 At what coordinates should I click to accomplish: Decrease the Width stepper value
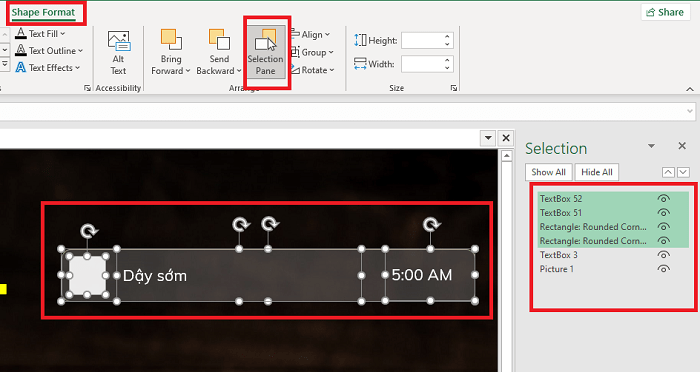click(447, 68)
